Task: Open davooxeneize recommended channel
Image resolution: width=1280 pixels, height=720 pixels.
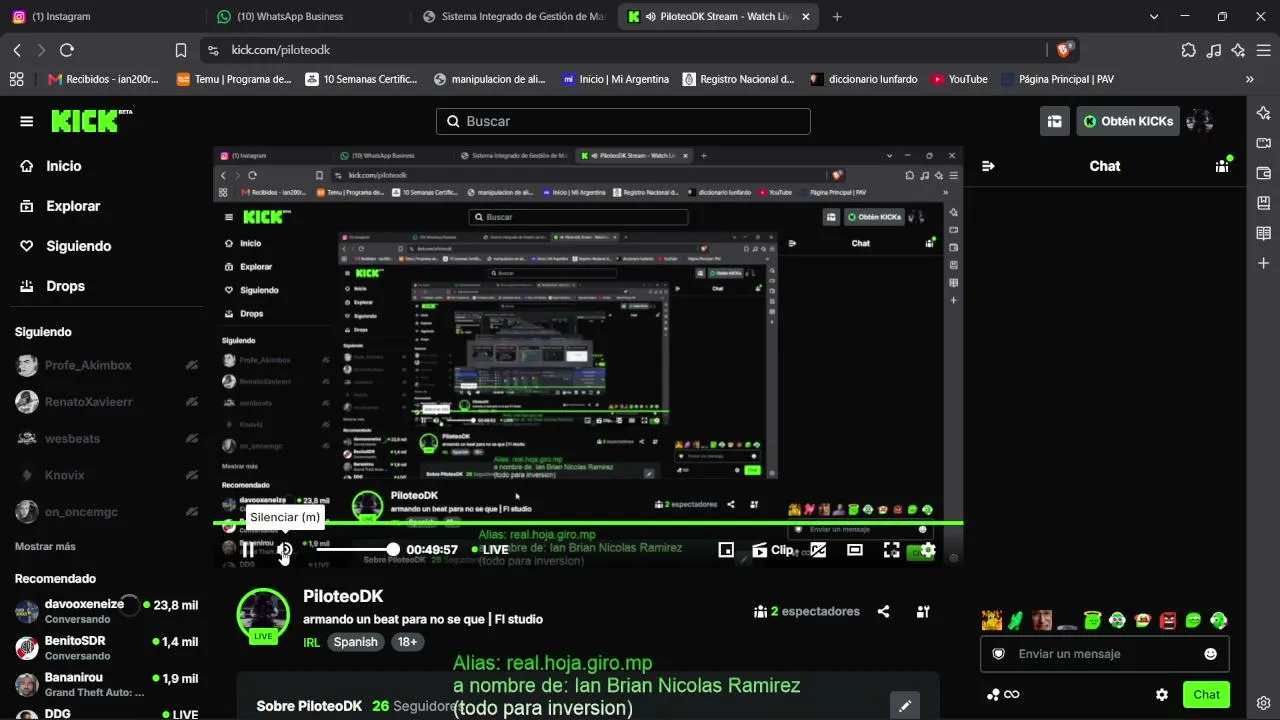Action: coord(106,611)
